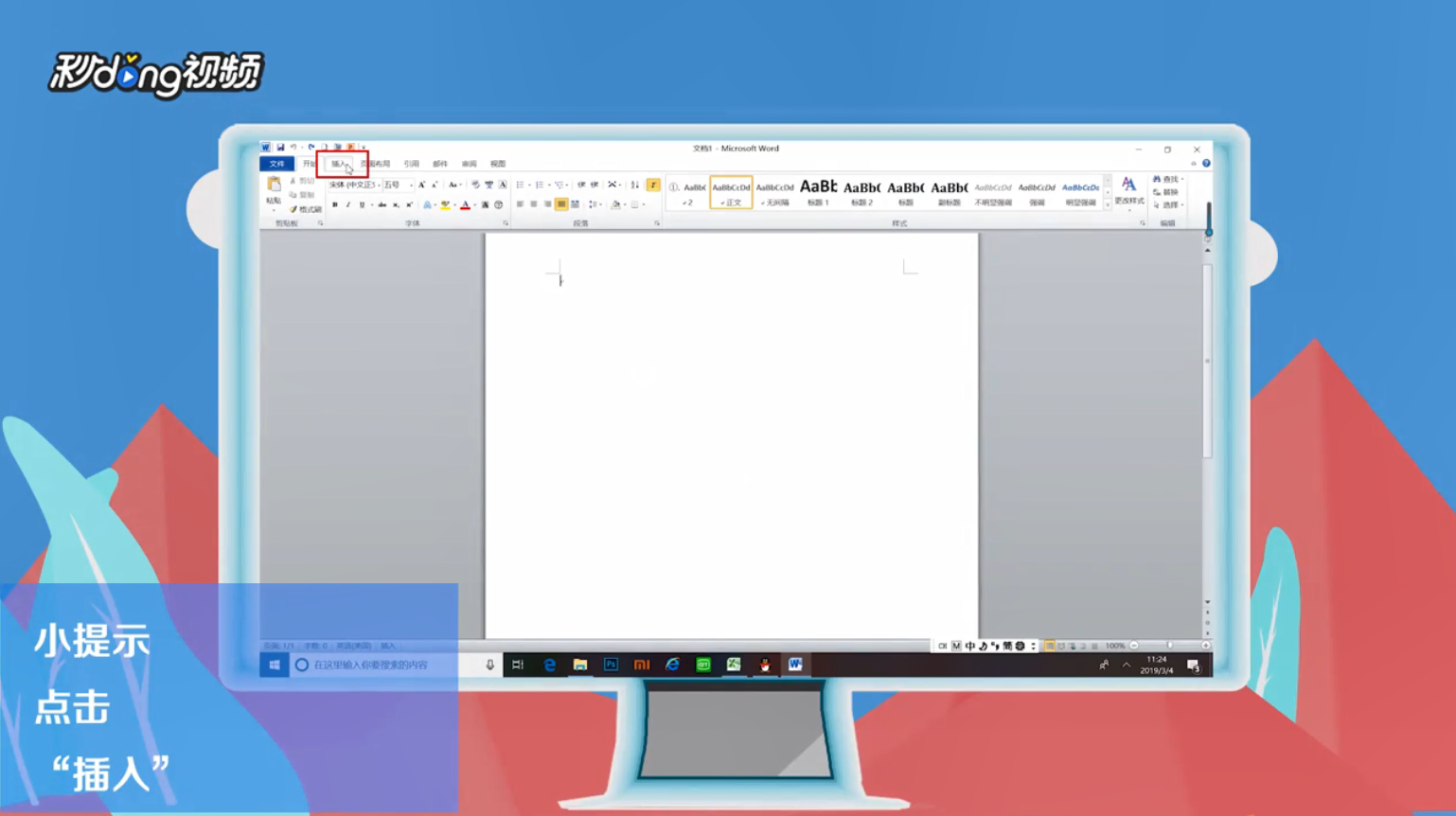Click the Clear Formatting icon
The width and height of the screenshot is (1456, 816).
[x=475, y=185]
